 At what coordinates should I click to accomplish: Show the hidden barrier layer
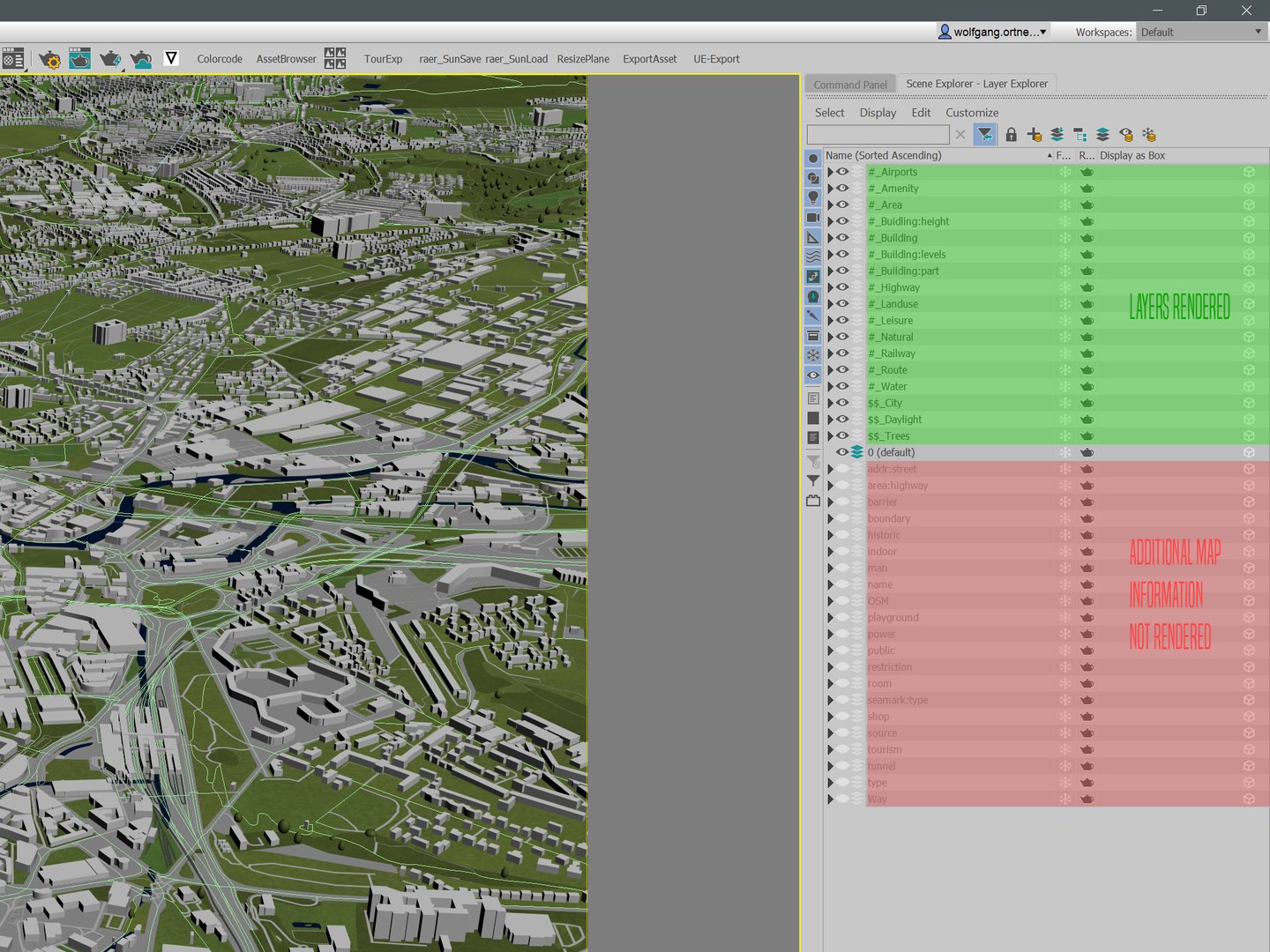(x=842, y=502)
